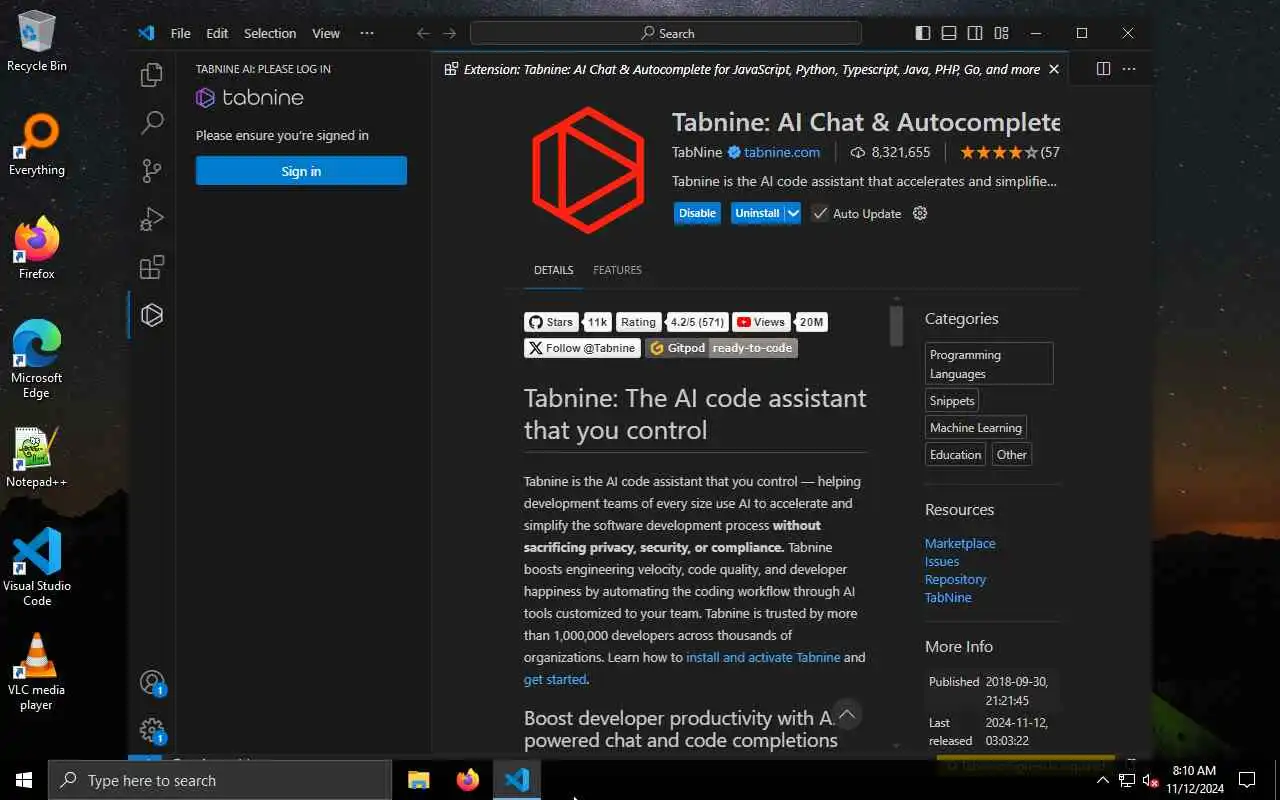Screen dimensions: 1280x800
Task: Open the Accounts icon in activity bar
Action: click(152, 683)
